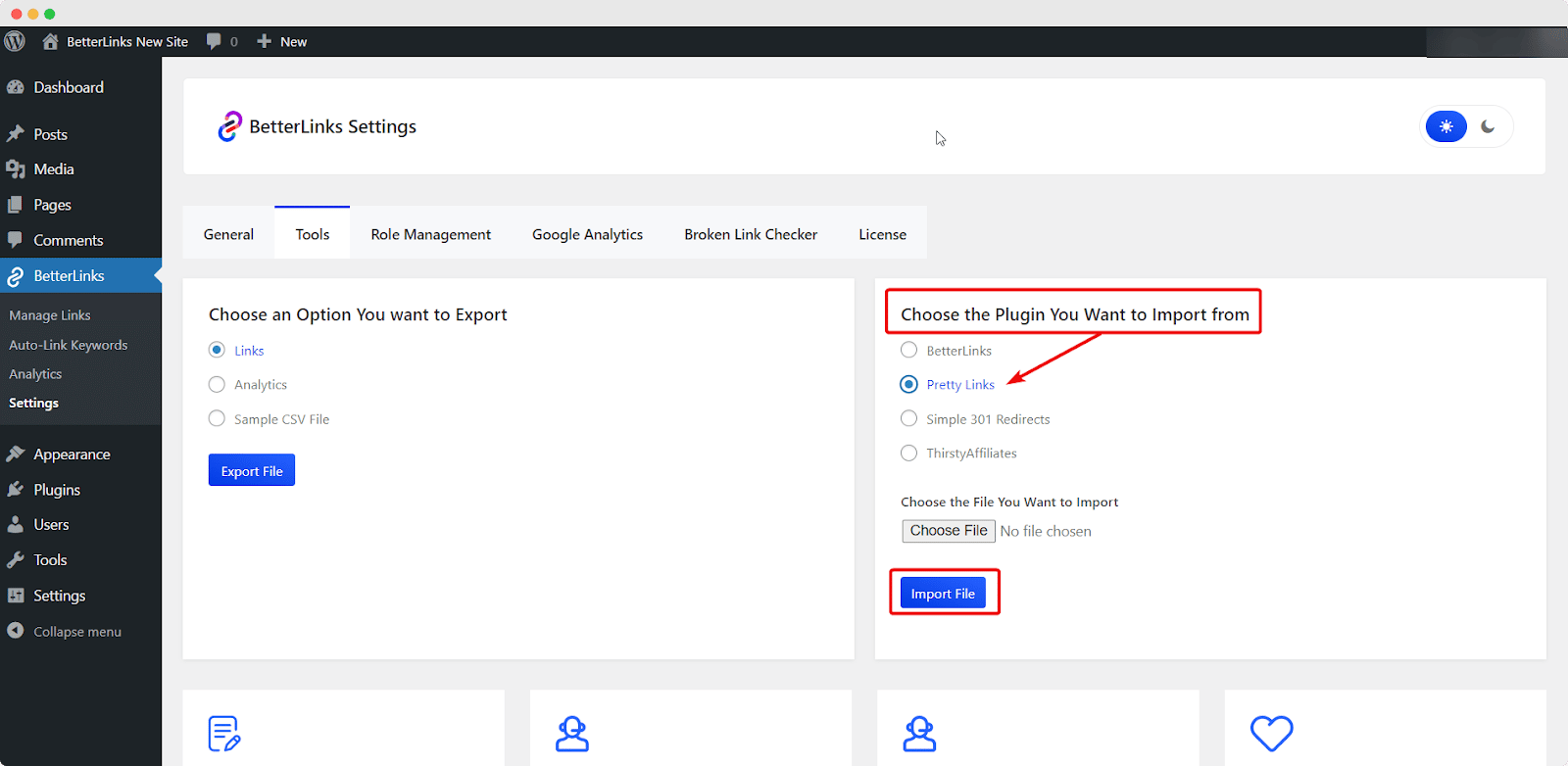
Task: Click New in the admin bar
Action: (x=294, y=41)
